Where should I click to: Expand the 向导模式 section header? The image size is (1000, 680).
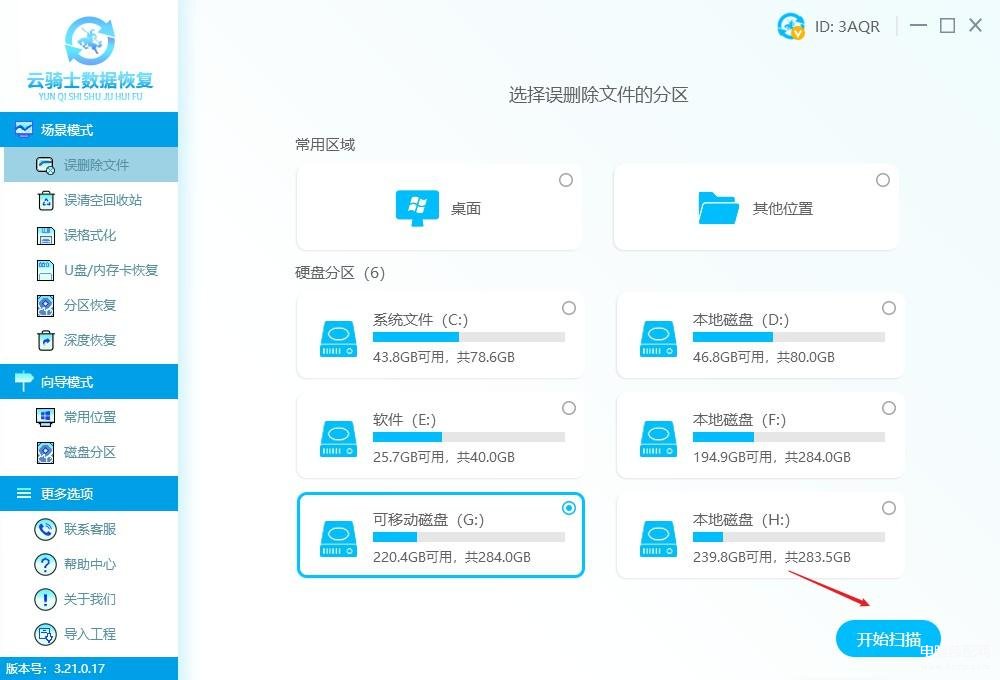tap(89, 382)
